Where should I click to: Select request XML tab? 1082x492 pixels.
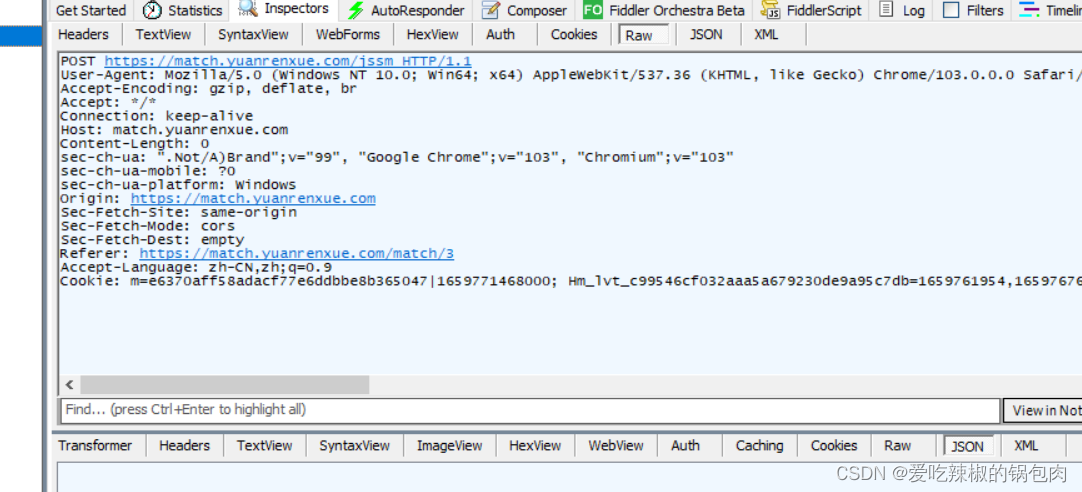pos(767,35)
